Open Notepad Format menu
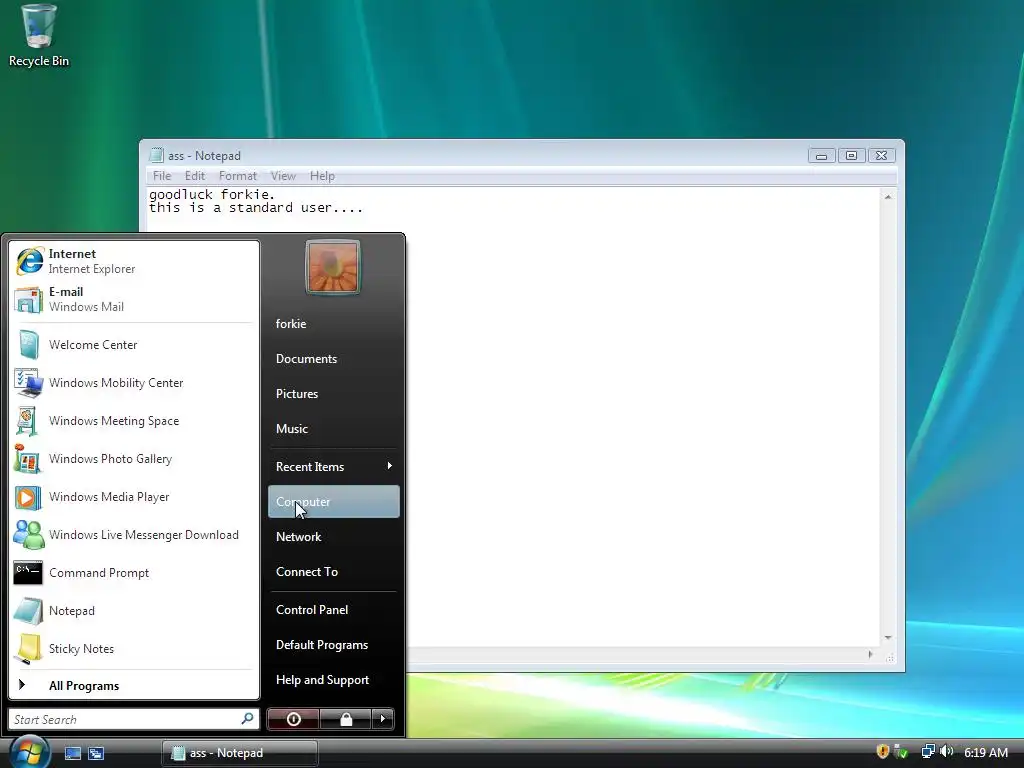The height and width of the screenshot is (768, 1024). coord(238,176)
